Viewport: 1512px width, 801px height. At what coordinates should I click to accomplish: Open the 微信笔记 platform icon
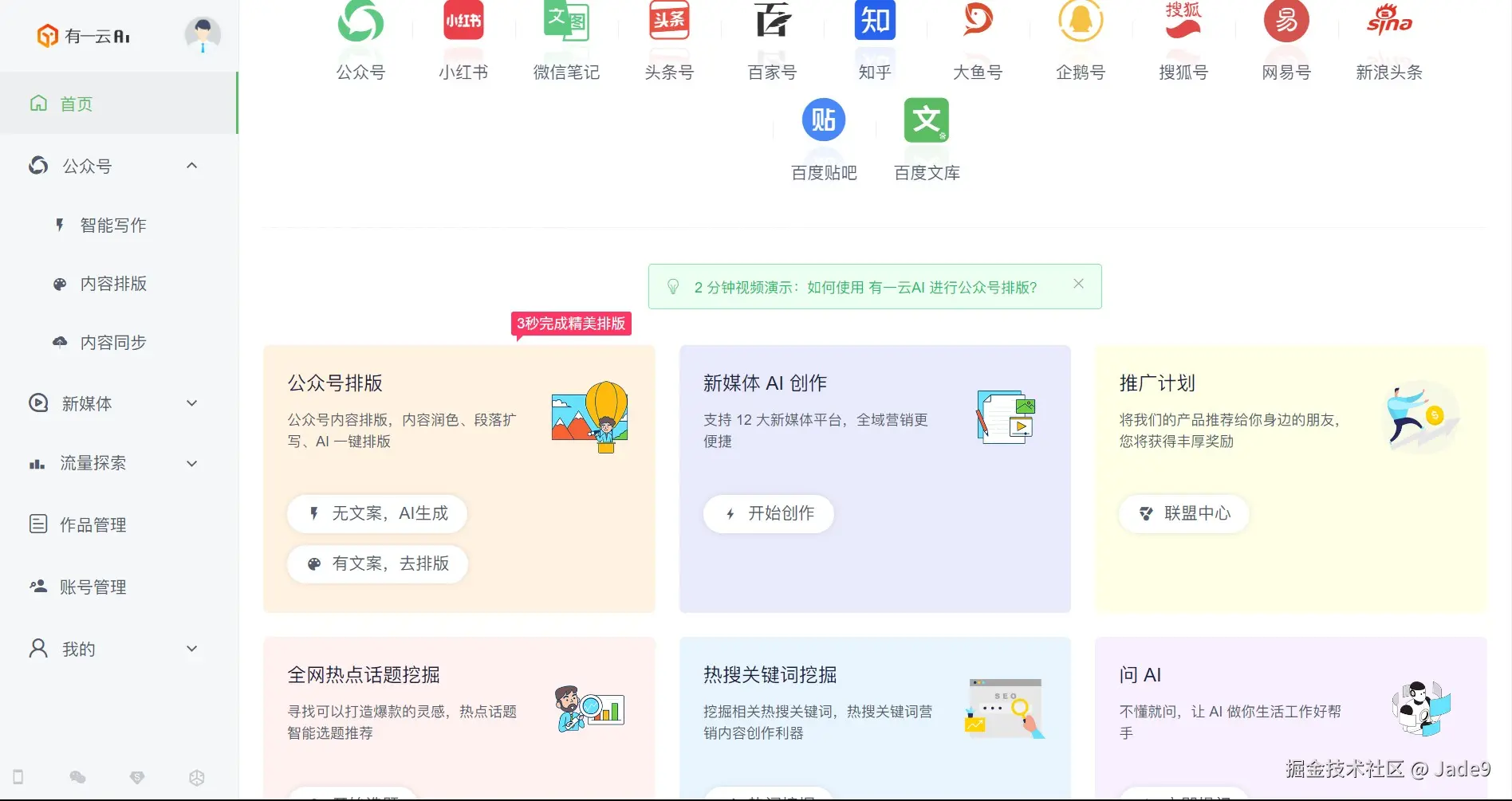(566, 20)
